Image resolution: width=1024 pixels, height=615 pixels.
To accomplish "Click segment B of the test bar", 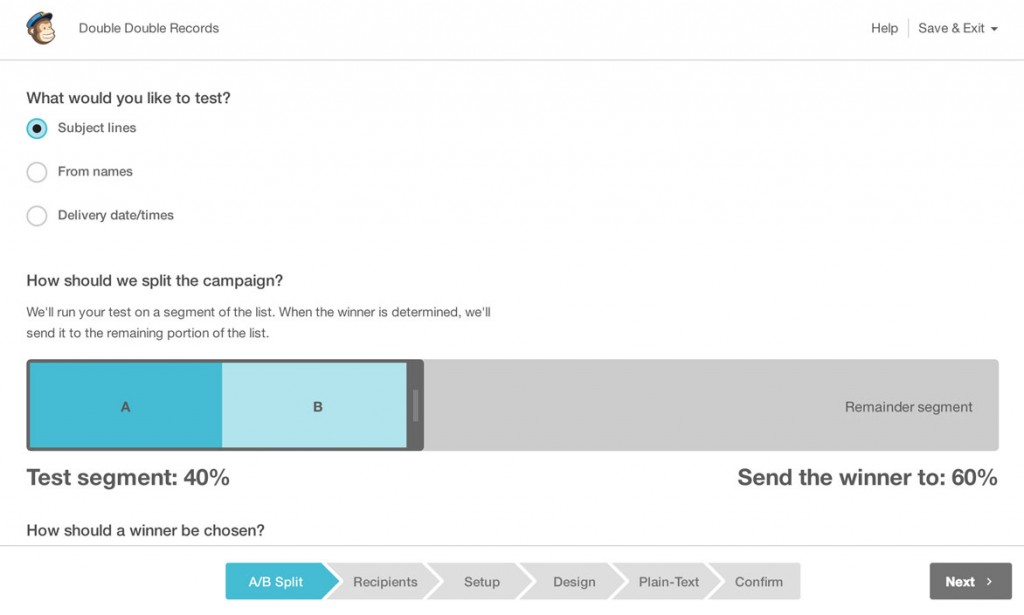I will (317, 406).
